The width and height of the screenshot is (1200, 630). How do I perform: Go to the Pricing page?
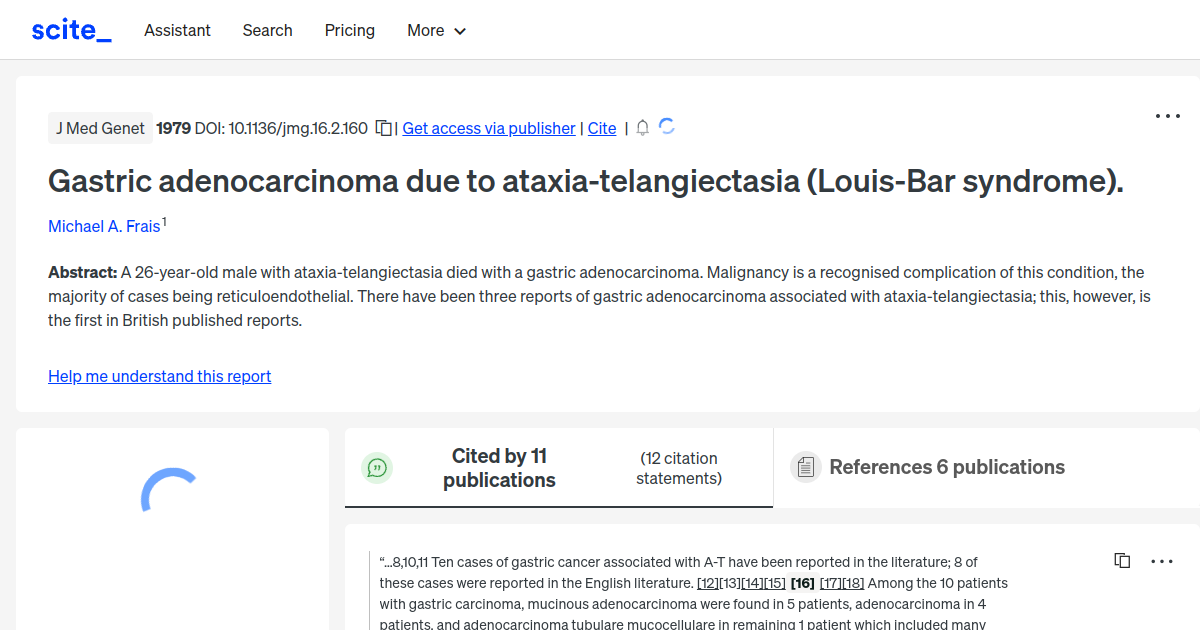349,30
